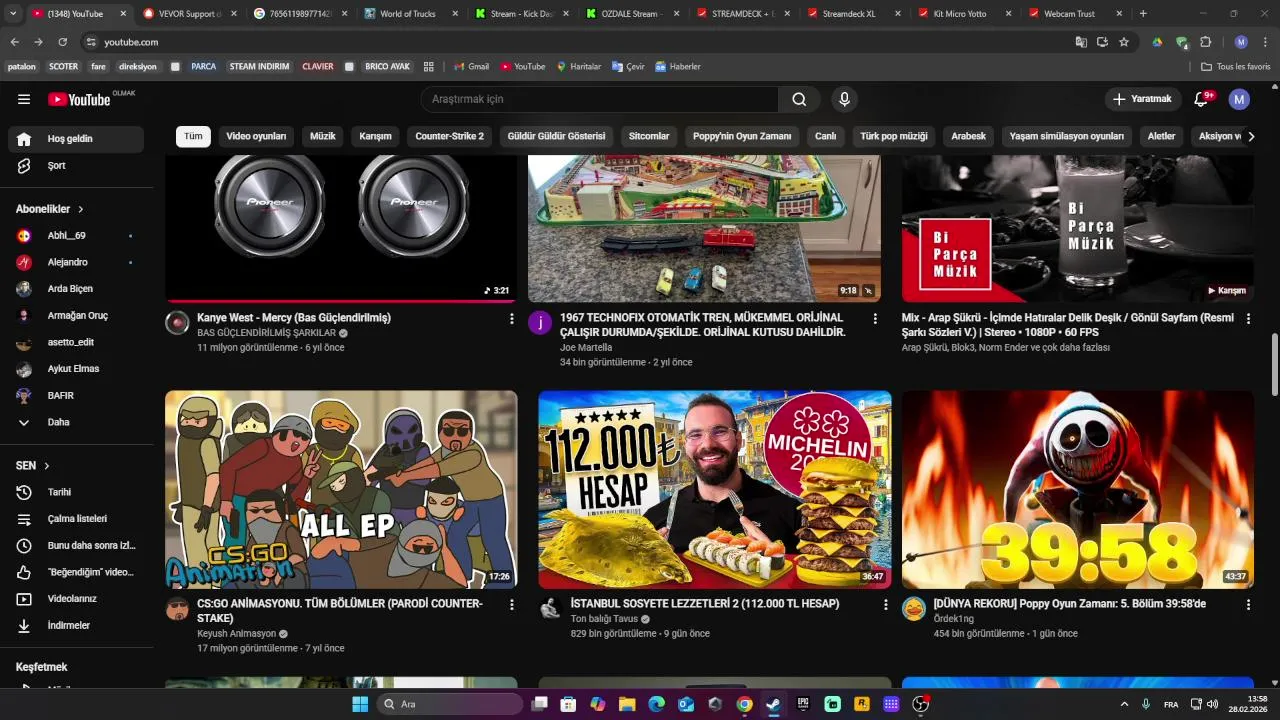
Task: Open more options for the İstanbul Sosyete video
Action: [x=885, y=605]
